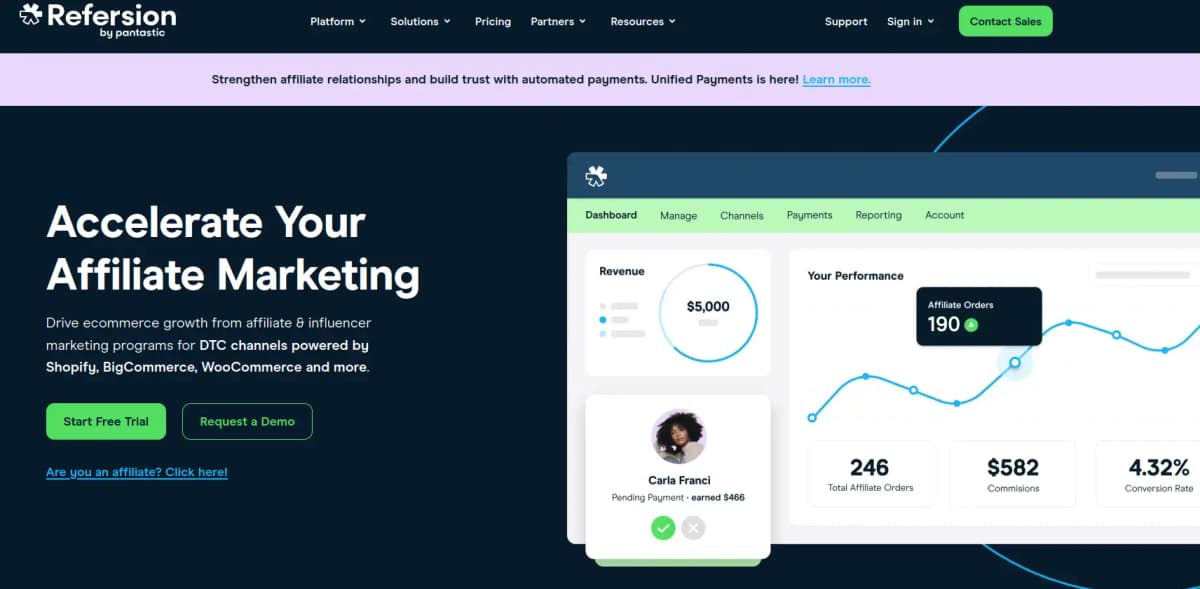Click the Refersion logo in header
Viewport: 1200px width, 589px height.
click(x=98, y=19)
